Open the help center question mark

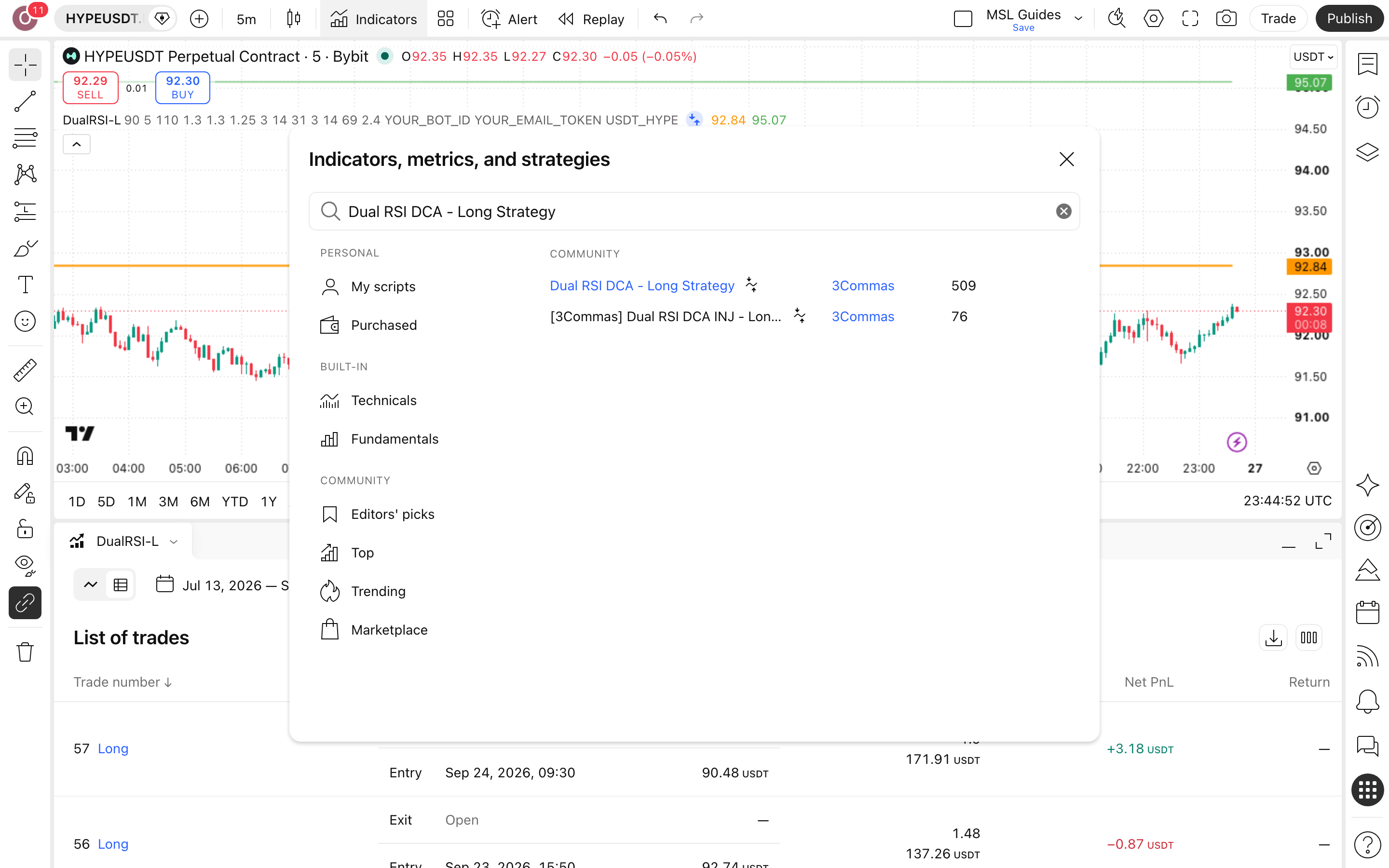tap(1368, 844)
